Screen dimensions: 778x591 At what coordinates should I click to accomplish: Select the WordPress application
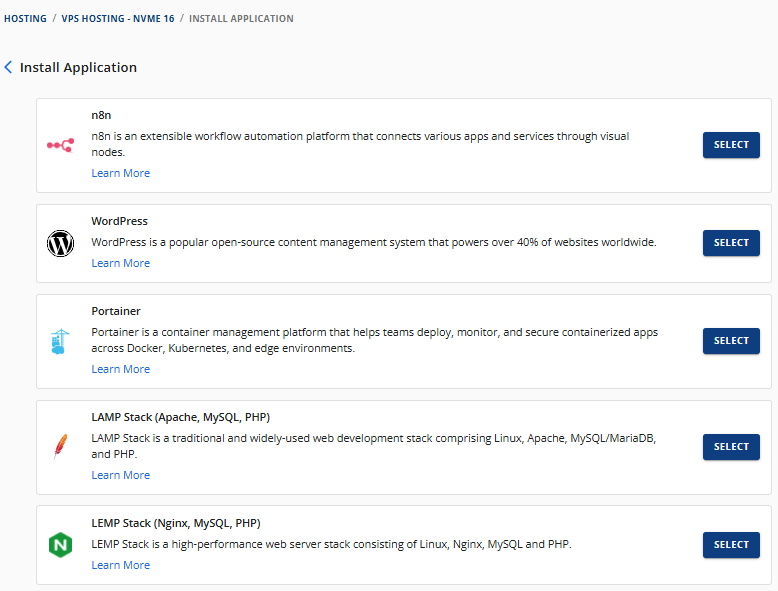coord(731,243)
